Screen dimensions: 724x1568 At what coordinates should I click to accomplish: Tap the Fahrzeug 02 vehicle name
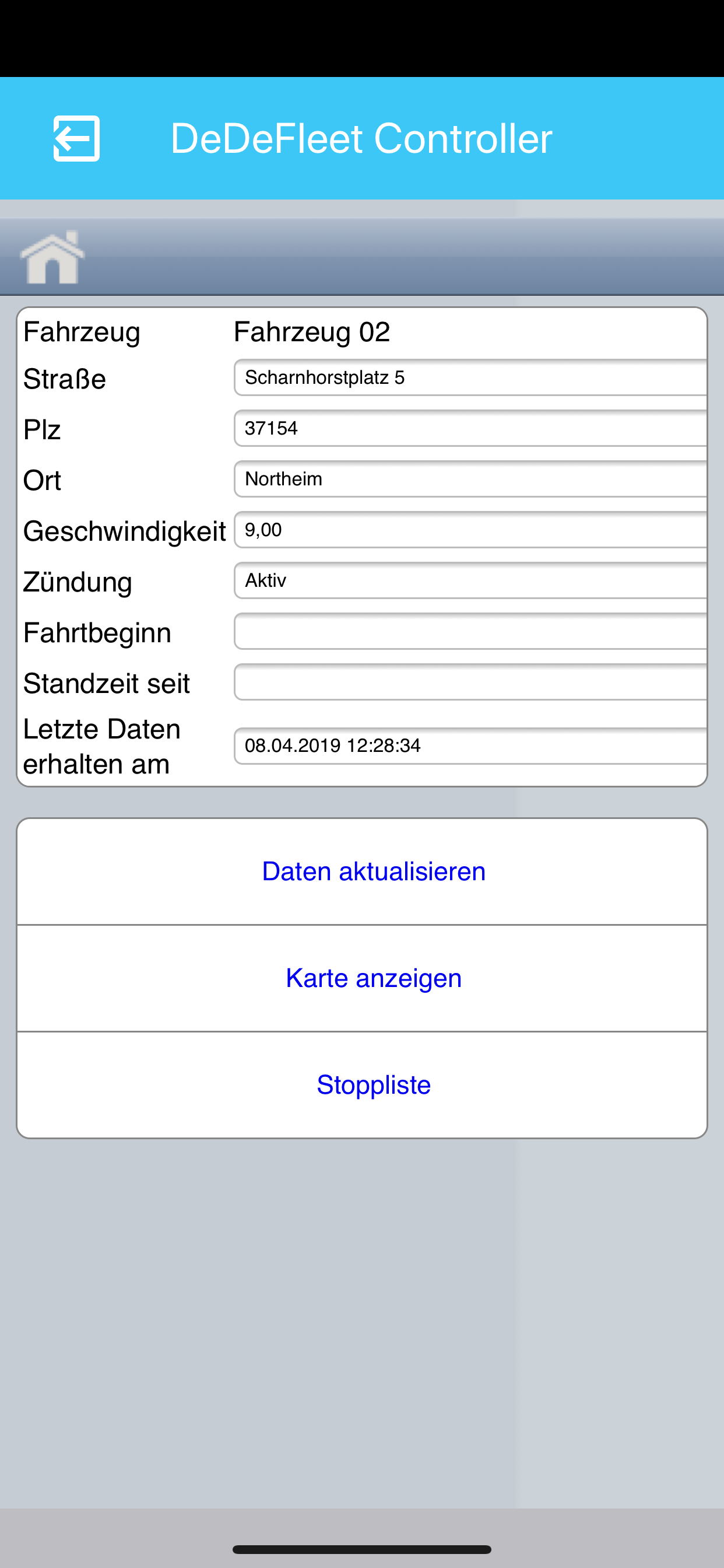[311, 332]
